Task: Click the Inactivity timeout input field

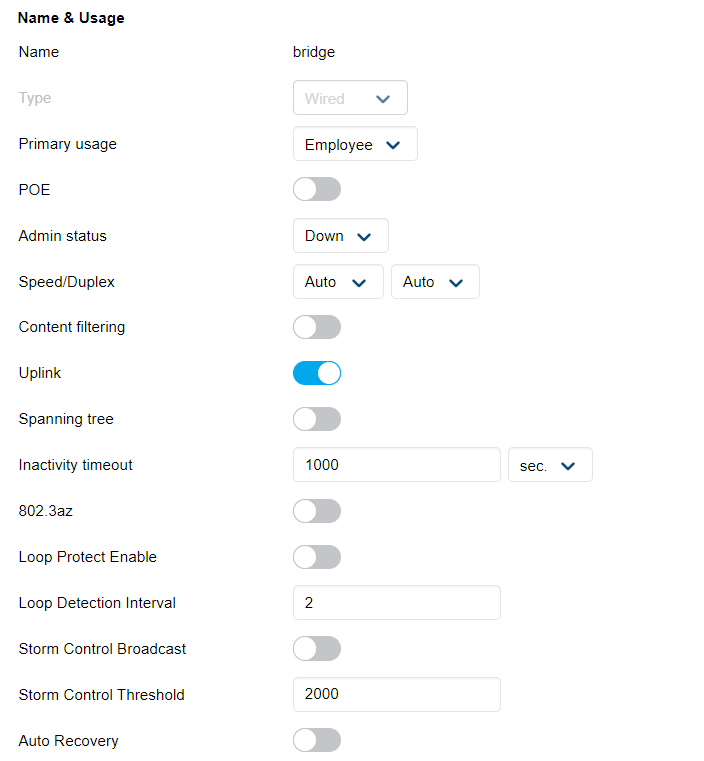Action: pos(396,465)
